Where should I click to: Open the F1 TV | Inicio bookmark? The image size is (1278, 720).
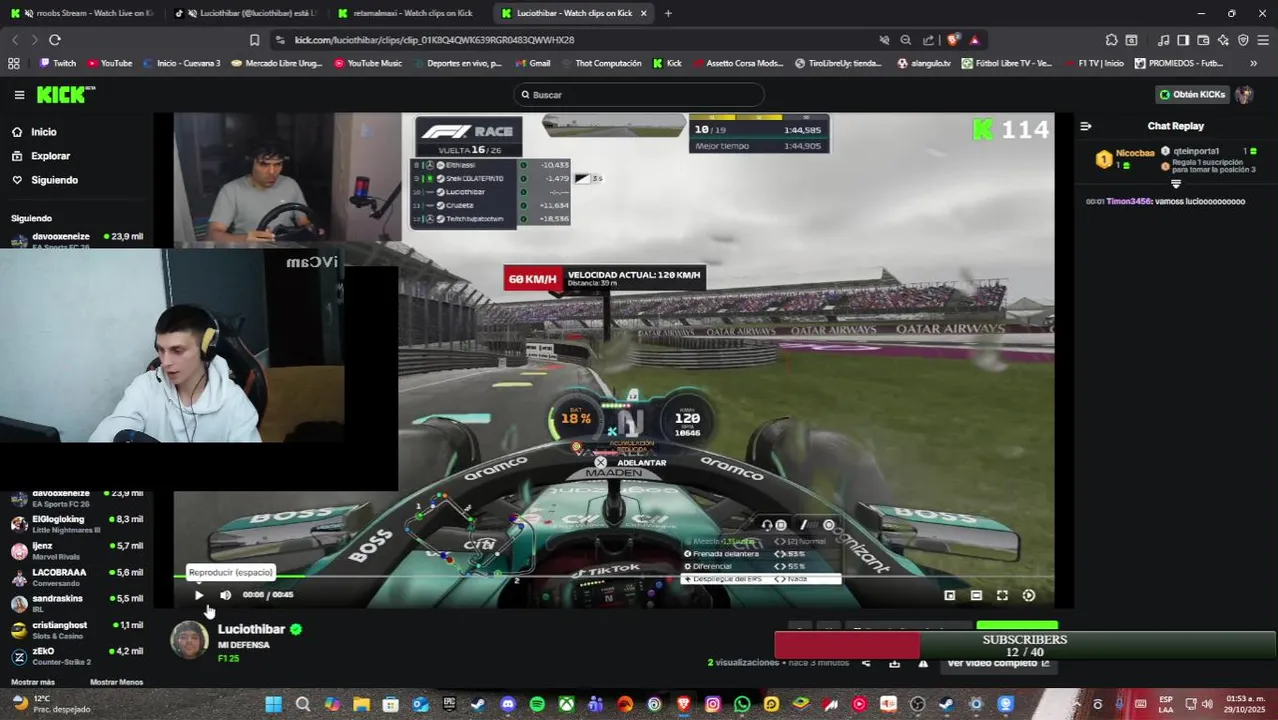[x=1093, y=63]
